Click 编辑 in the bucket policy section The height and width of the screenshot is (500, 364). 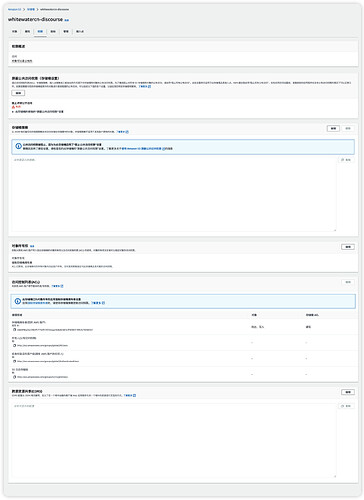pyautogui.click(x=333, y=128)
